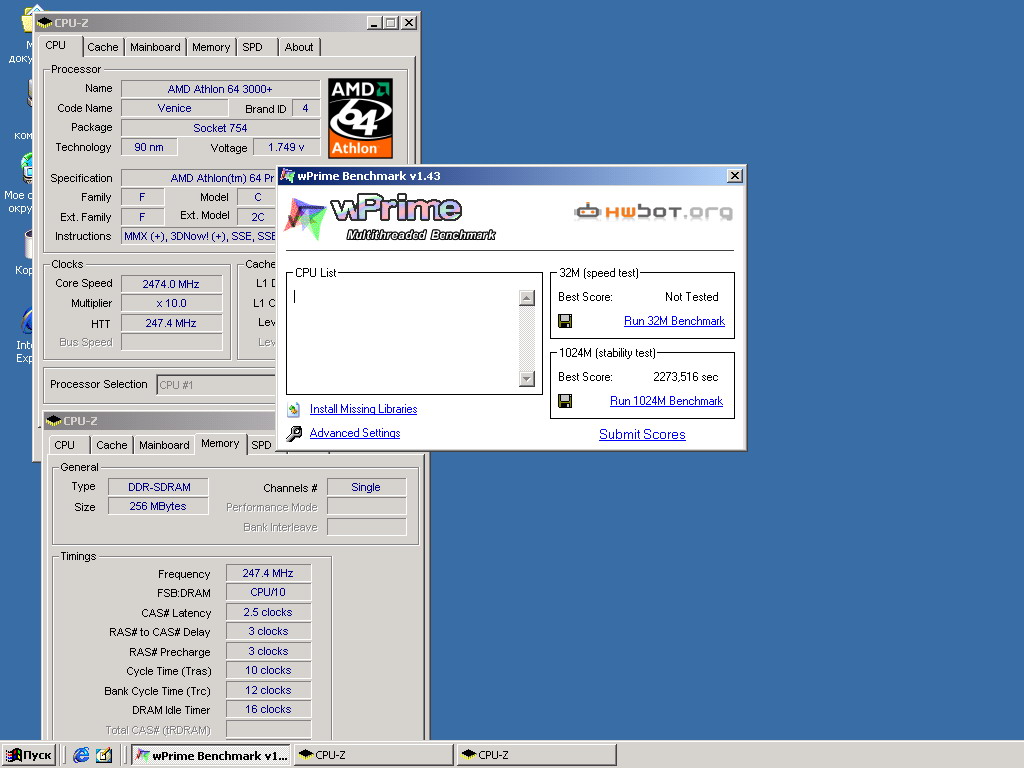This screenshot has height=768, width=1024.
Task: Open Memory tab in top CPU-Z window
Action: (x=210, y=47)
